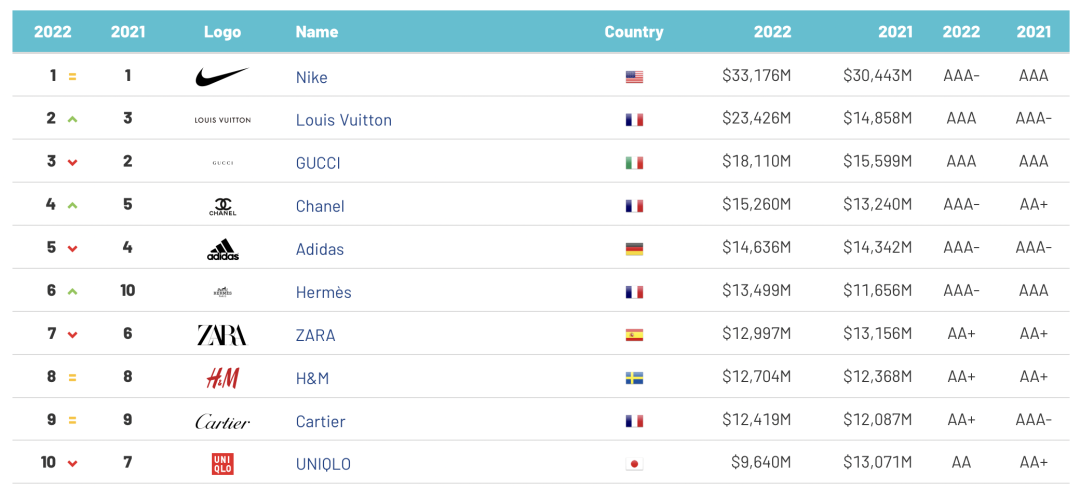Open the Louis Vuitton brand link
This screenshot has width=1080, height=491.
click(344, 120)
